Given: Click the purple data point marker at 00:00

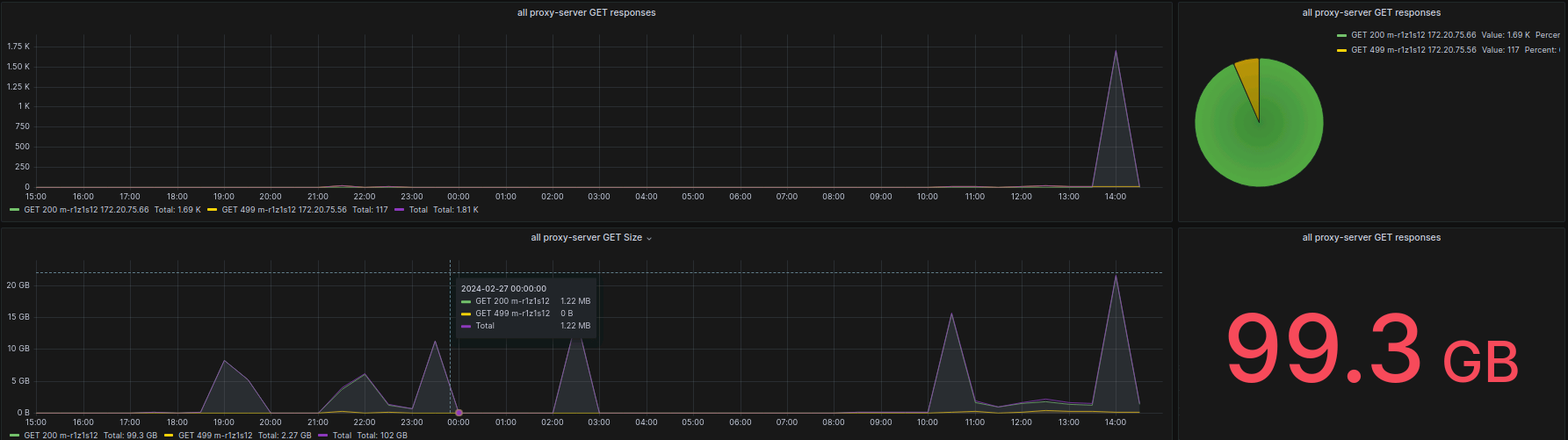Looking at the screenshot, I should 459,413.
